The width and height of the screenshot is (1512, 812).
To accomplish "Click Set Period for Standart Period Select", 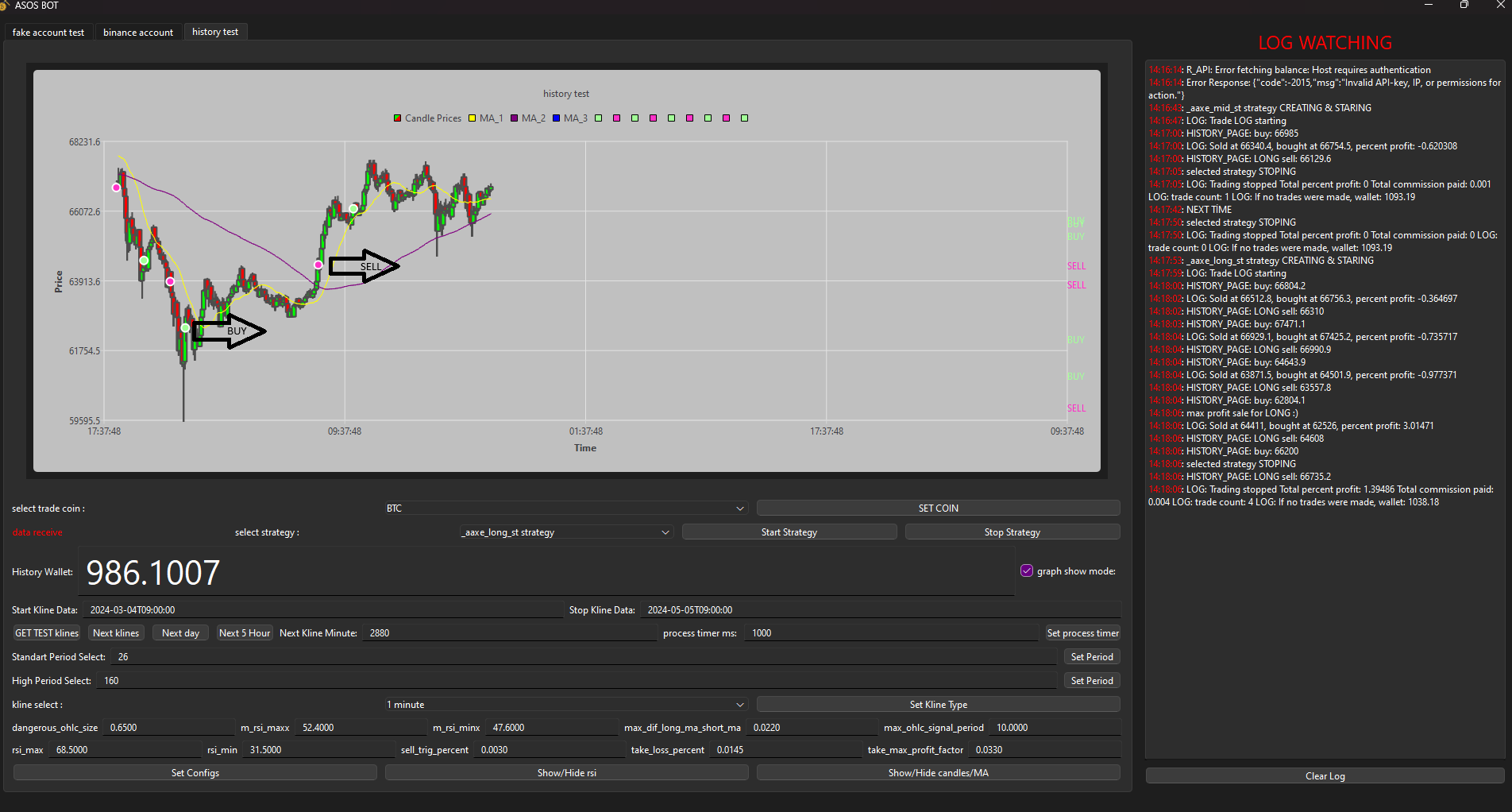I will 1092,657.
